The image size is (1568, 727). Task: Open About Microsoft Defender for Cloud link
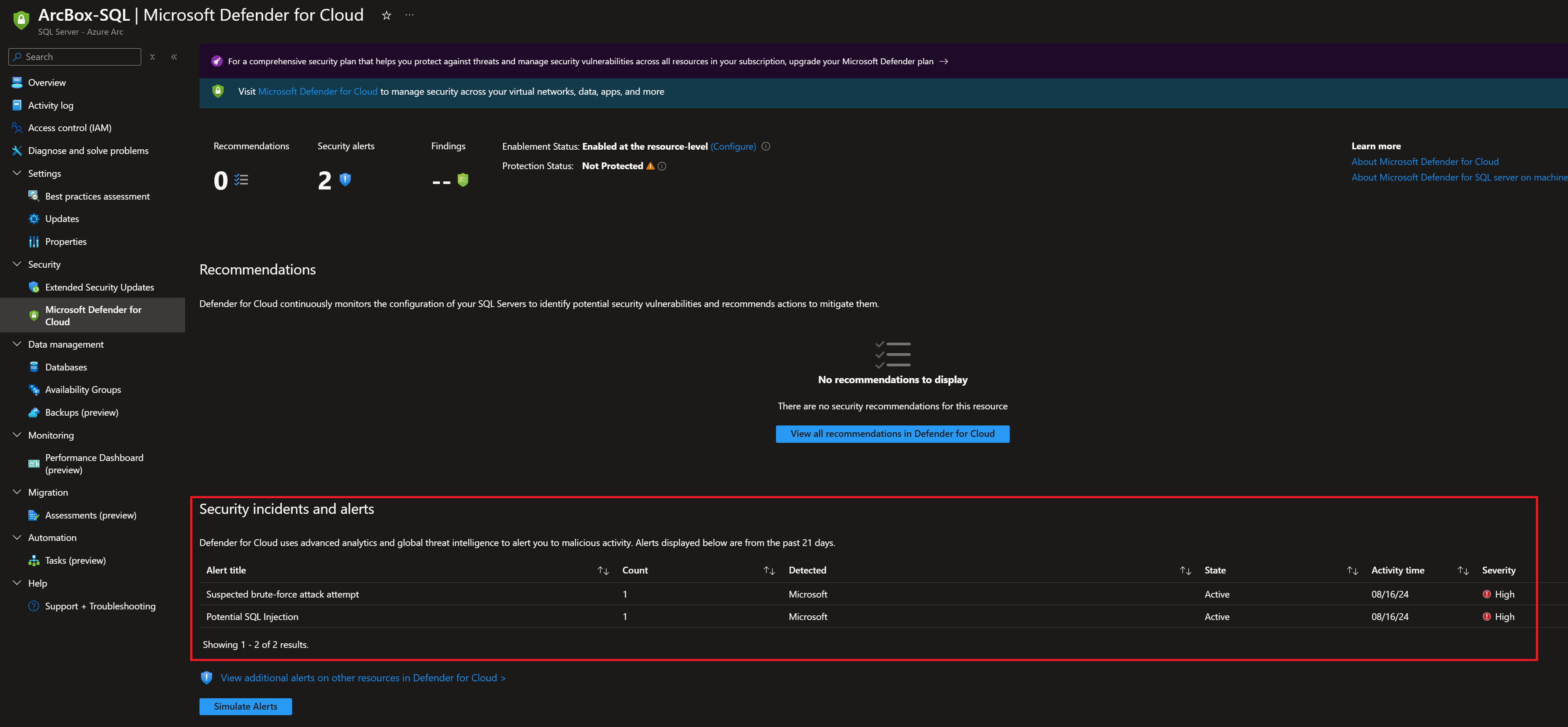1425,162
